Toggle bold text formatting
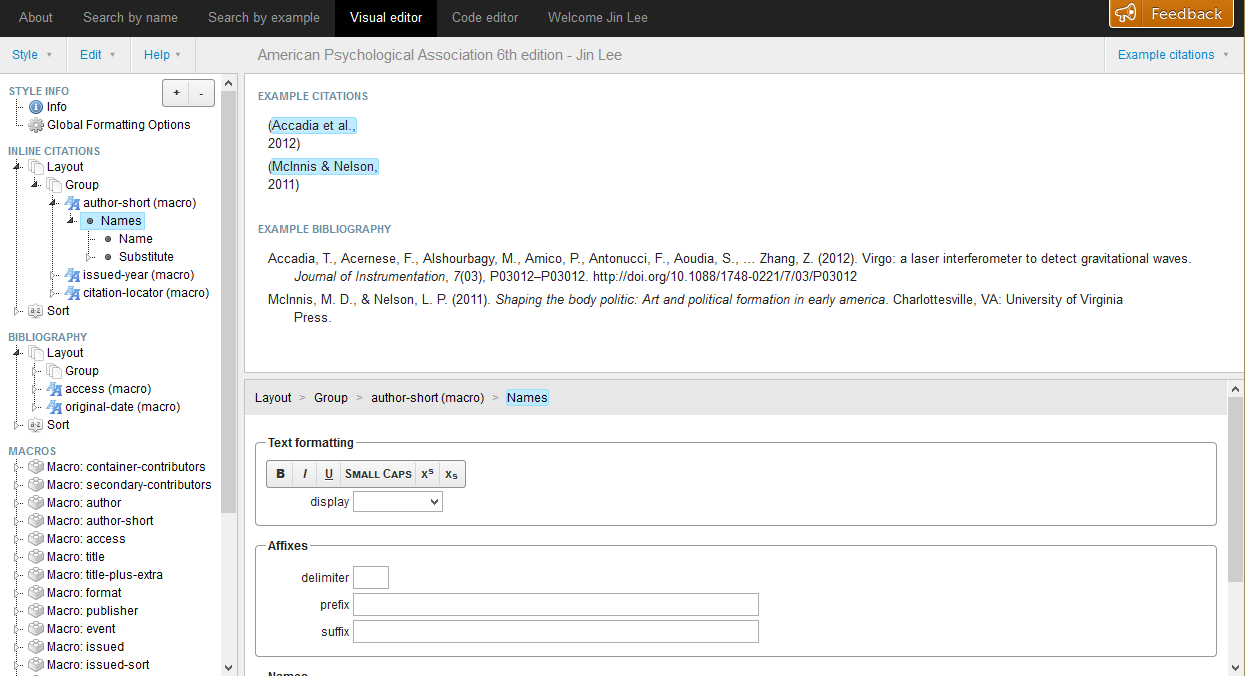1245x676 pixels. [280, 474]
